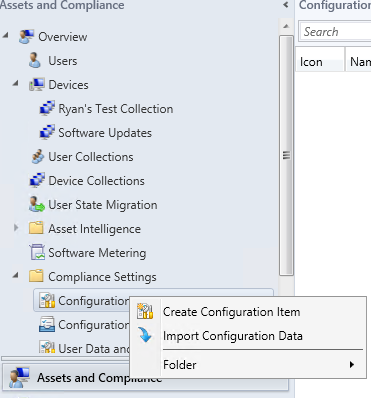Click the Search input field
Screen dimensions: 371x398
click(335, 32)
